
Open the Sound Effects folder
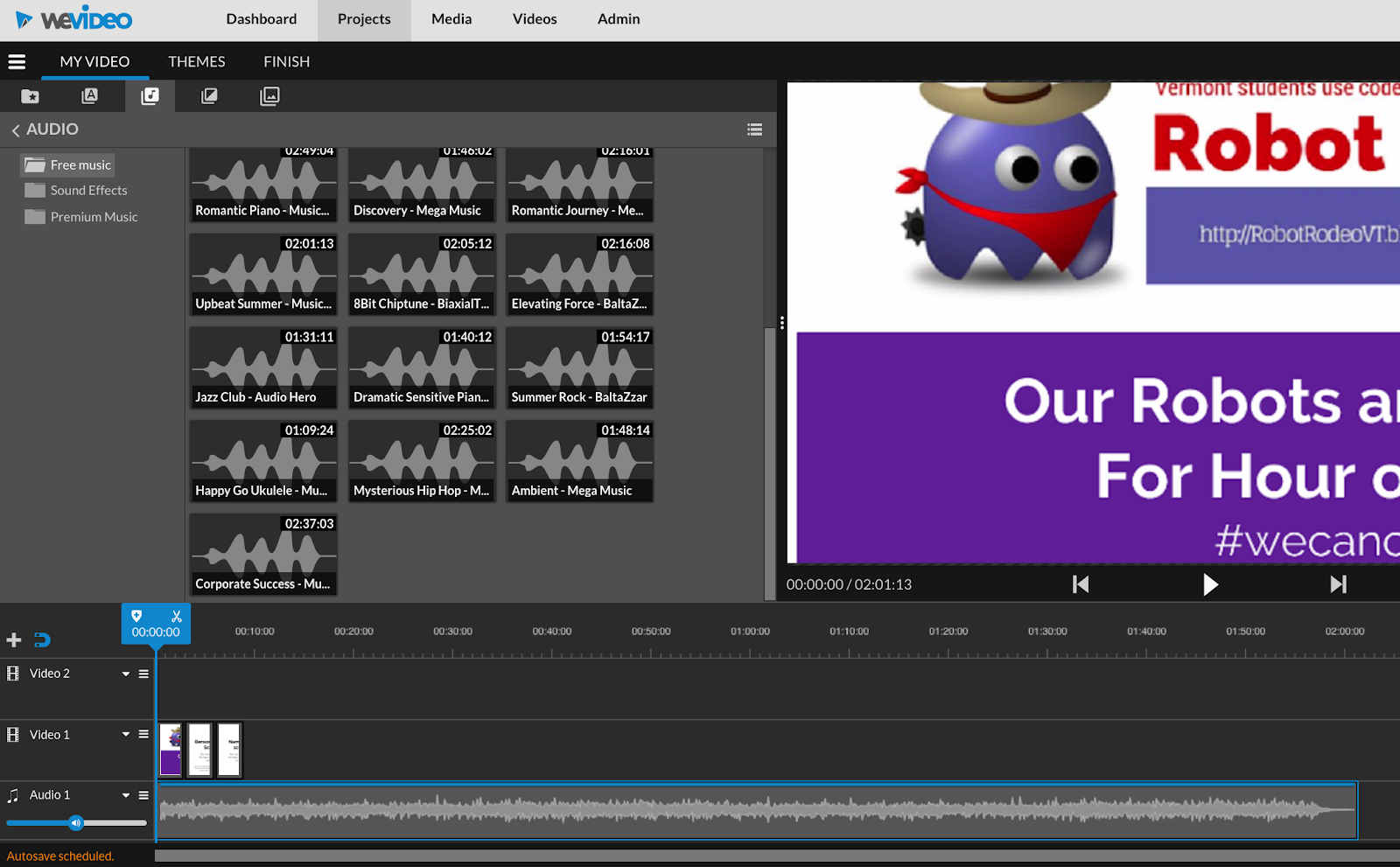(88, 191)
